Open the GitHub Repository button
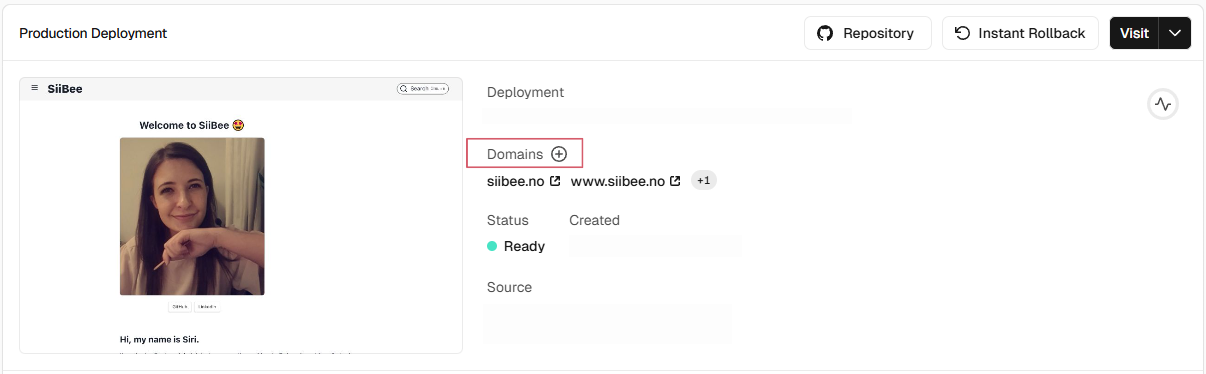The height and width of the screenshot is (374, 1206). point(867,33)
